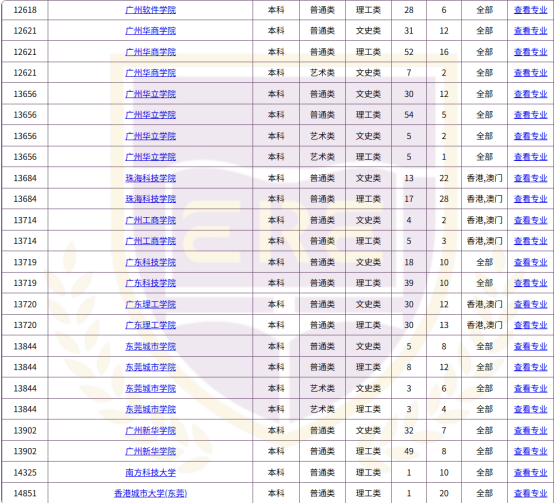Open 广州华立学院 link in 艺术类 文史类 row
Viewport: 554px width, 504px height.
point(151,136)
